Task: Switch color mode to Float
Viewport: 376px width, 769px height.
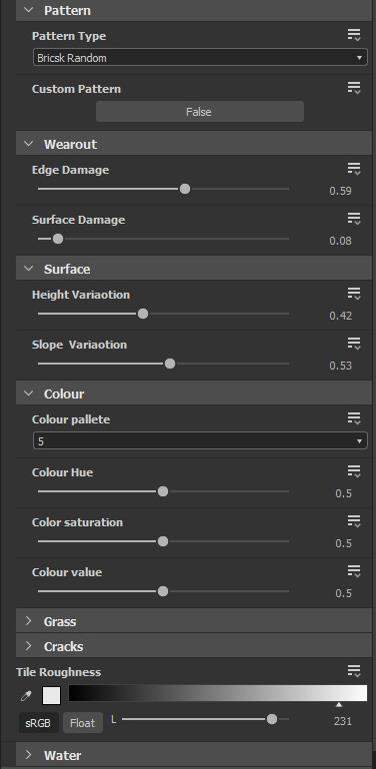Action: [82, 722]
